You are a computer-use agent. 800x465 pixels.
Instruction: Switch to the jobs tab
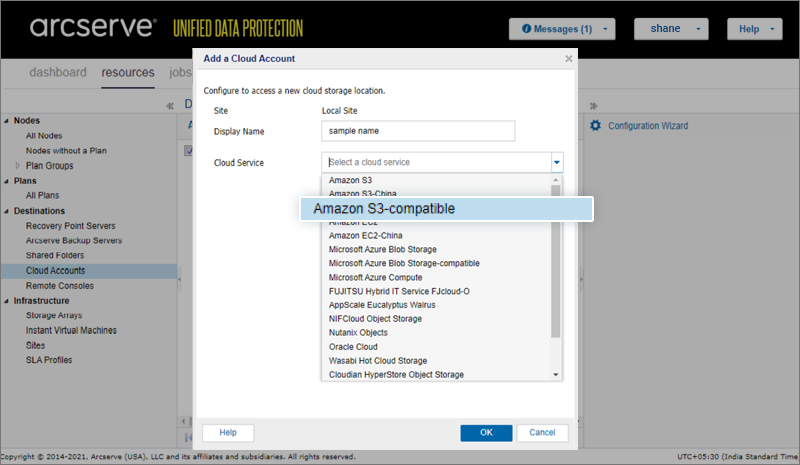[180, 72]
